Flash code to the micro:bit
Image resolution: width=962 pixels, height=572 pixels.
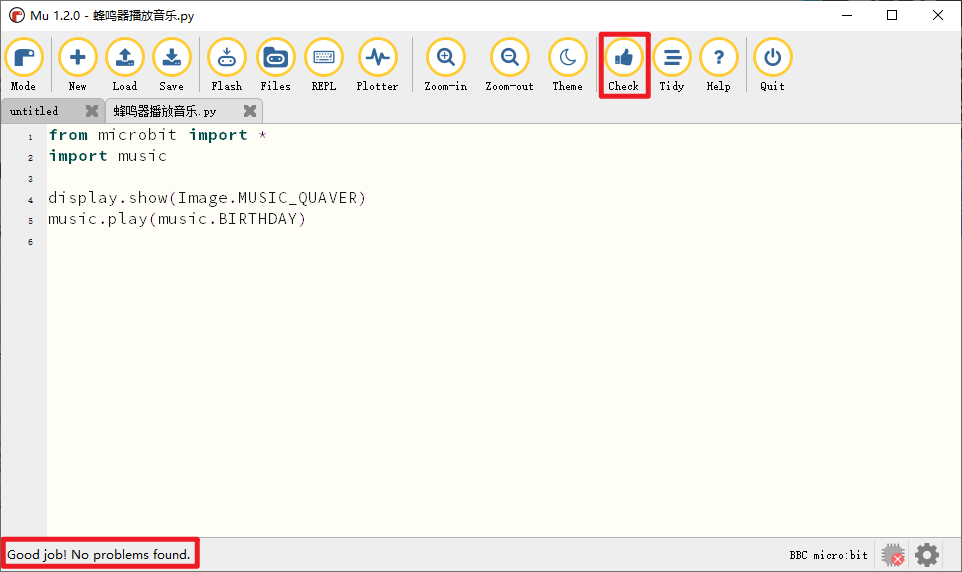[x=226, y=64]
